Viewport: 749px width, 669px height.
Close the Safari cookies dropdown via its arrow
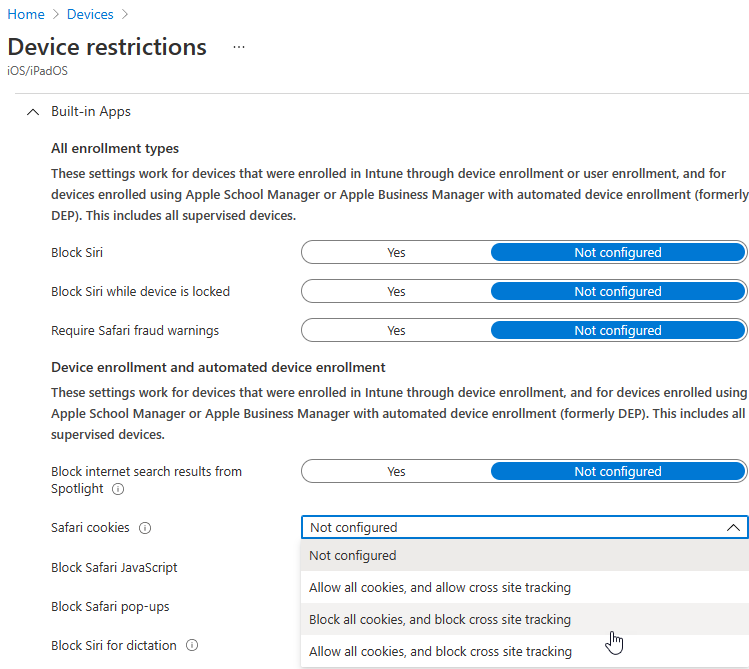coord(733,528)
